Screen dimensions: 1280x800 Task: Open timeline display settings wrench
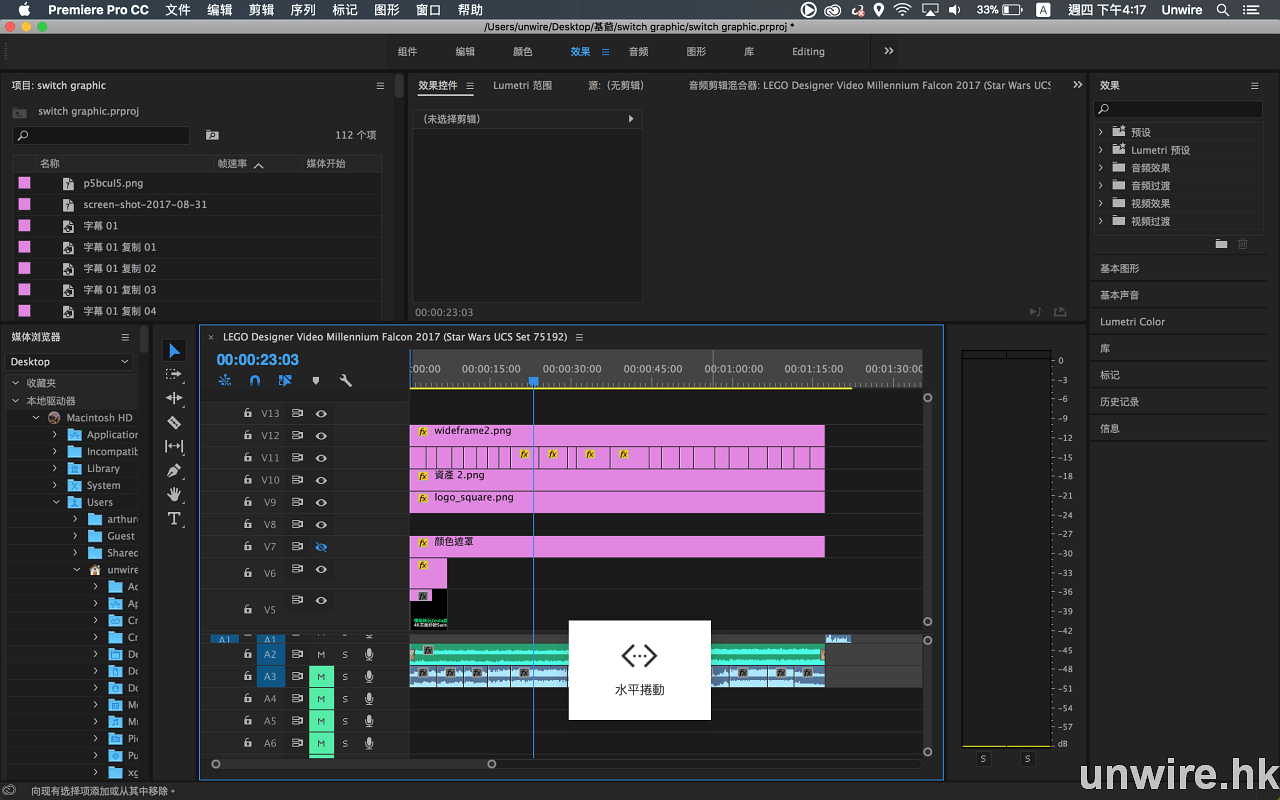346,381
